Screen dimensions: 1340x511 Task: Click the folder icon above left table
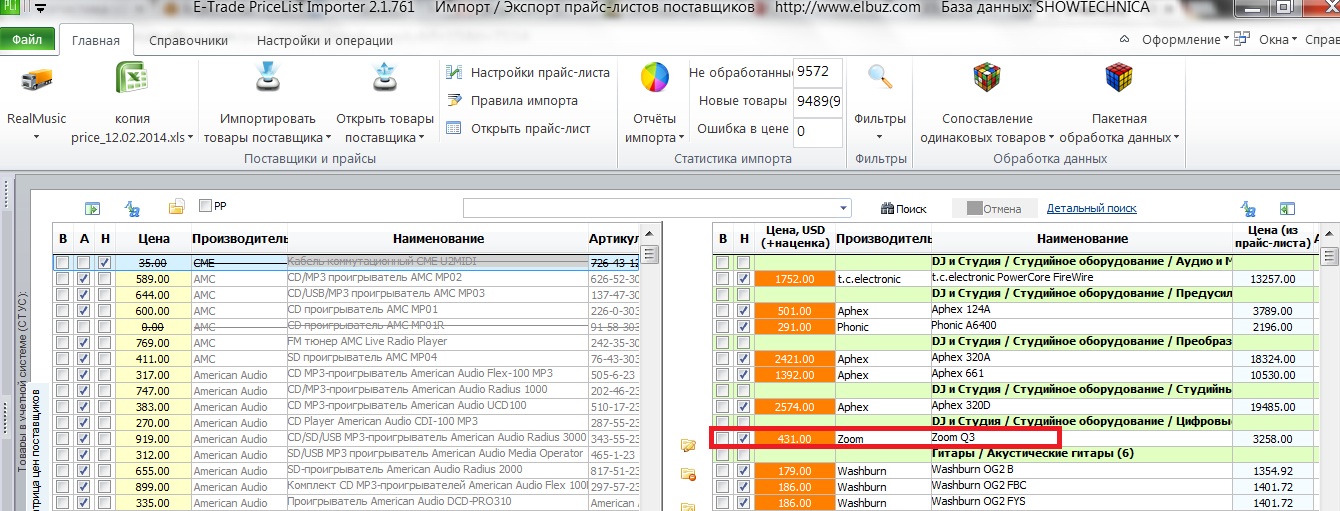[176, 207]
